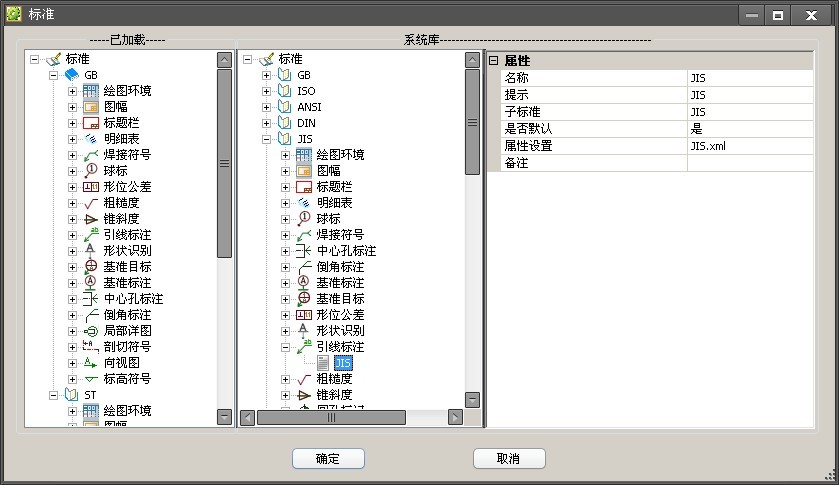Click 取消 button
Screen dimensions: 839x485
[509, 459]
